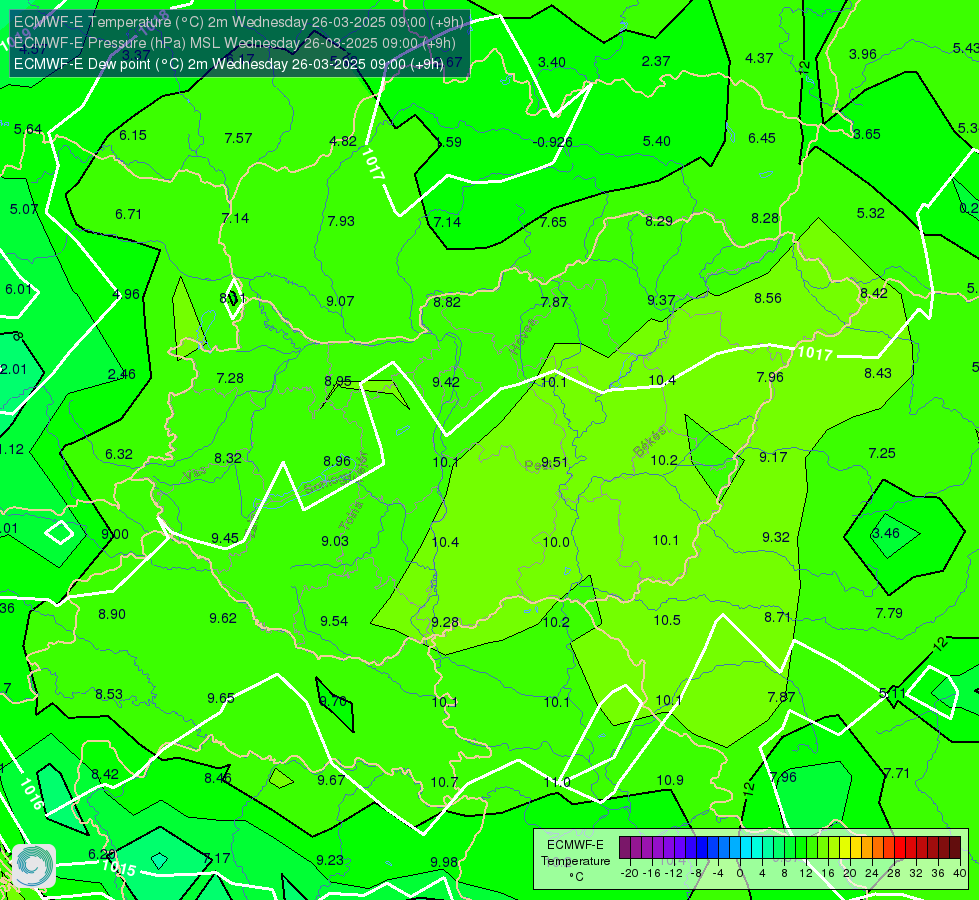The height and width of the screenshot is (900, 979).
Task: Click the map value 10.9
Action: pyautogui.click(x=670, y=780)
